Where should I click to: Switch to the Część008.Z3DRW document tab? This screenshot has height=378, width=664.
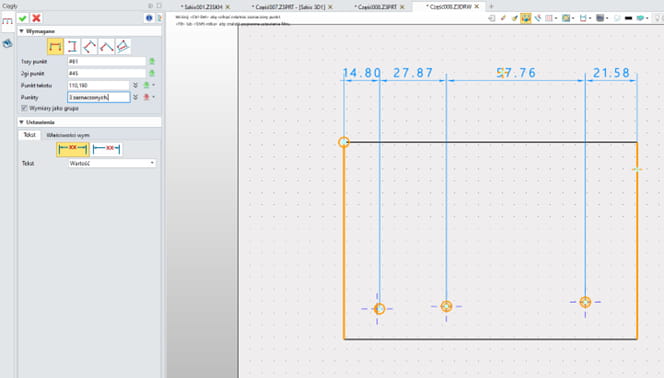pyautogui.click(x=449, y=7)
